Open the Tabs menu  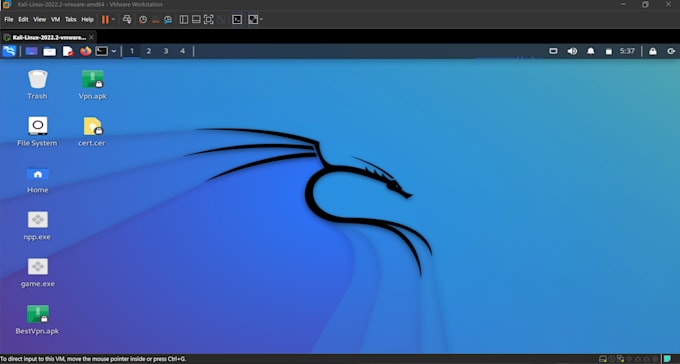coord(71,20)
